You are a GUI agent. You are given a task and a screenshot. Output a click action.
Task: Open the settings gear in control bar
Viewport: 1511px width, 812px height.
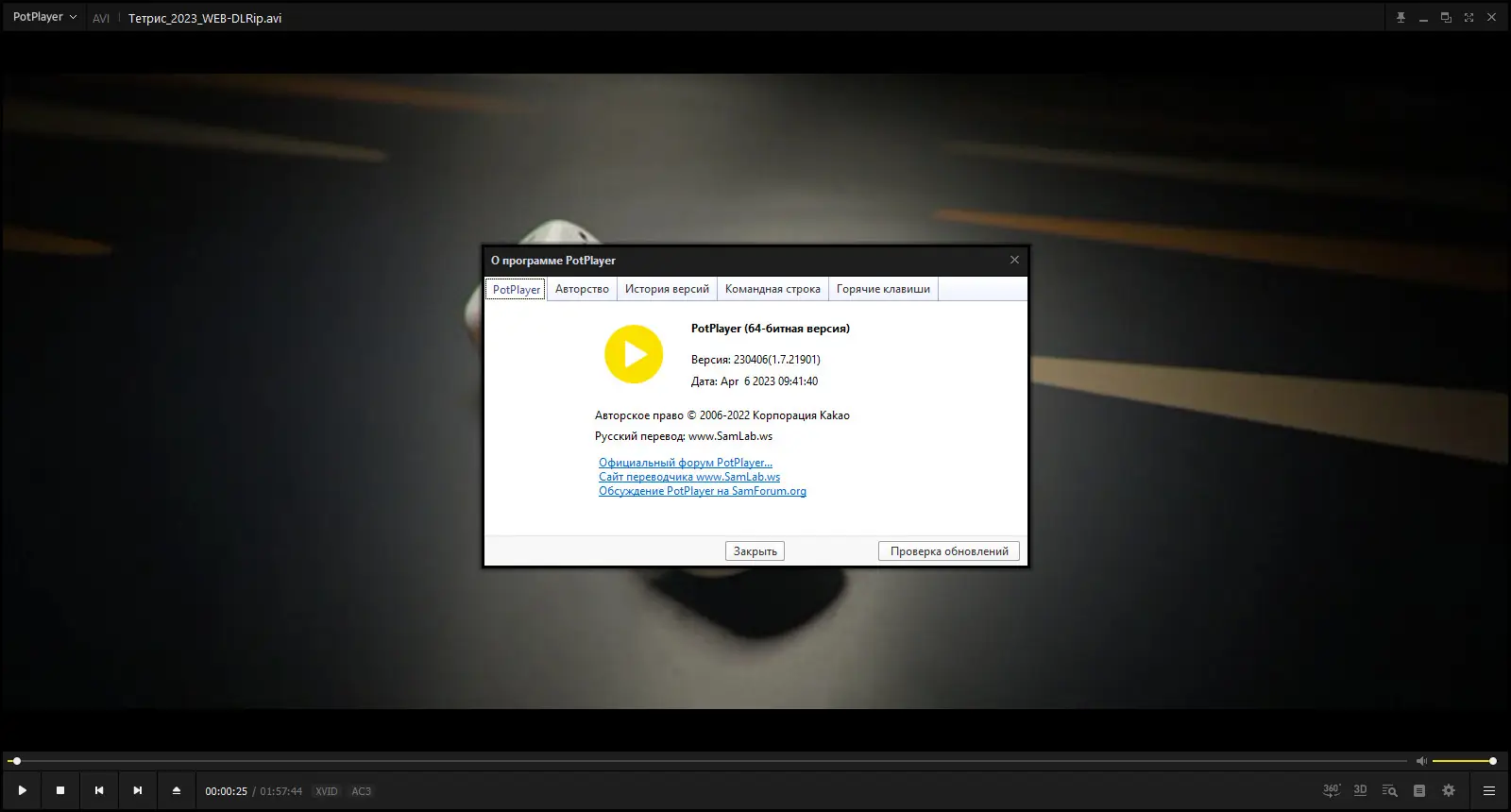tap(1449, 790)
